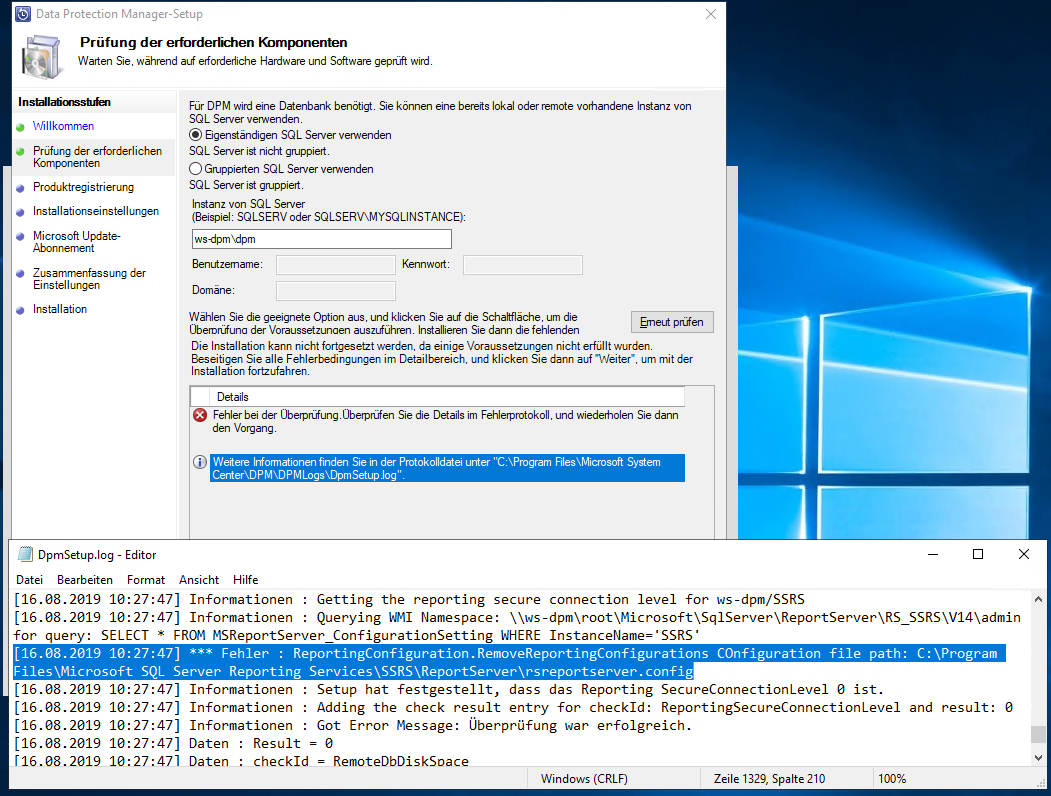Click the blue bullet beside Produktregistrierung
The image size is (1051, 796).
click(20, 188)
